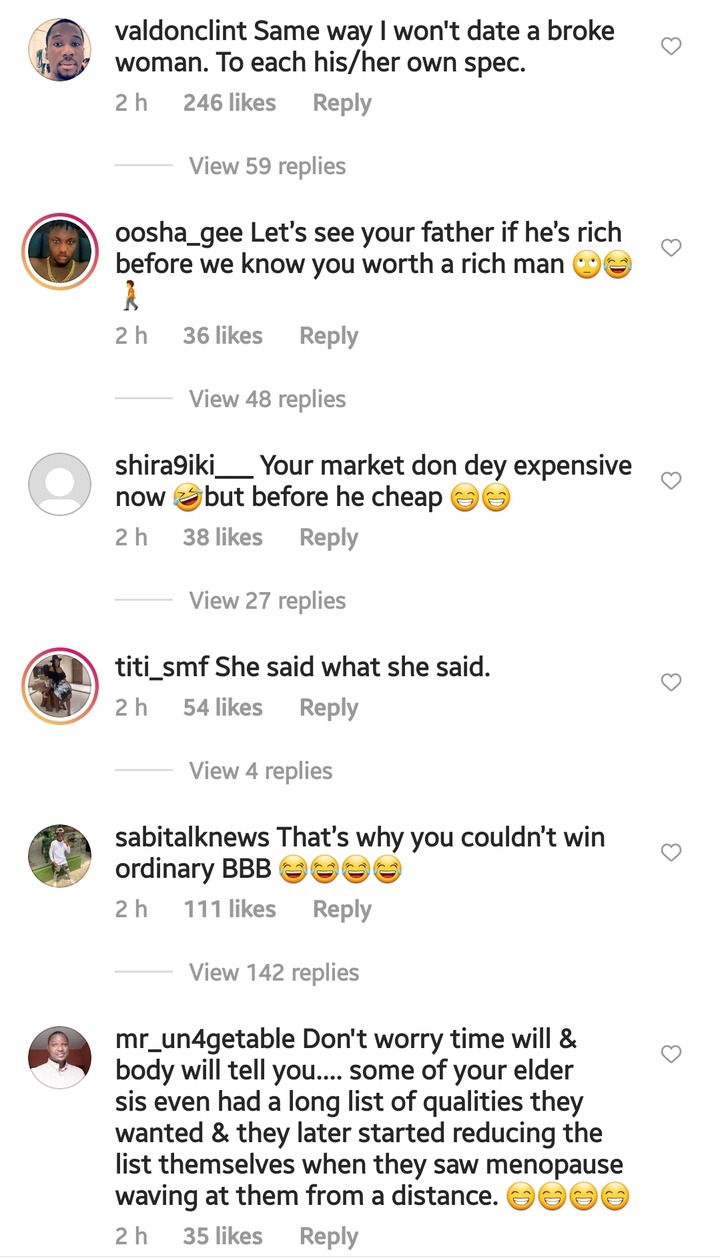View 111 likes on sabitalknews comment
The width and height of the screenshot is (720, 1259).
tap(229, 908)
